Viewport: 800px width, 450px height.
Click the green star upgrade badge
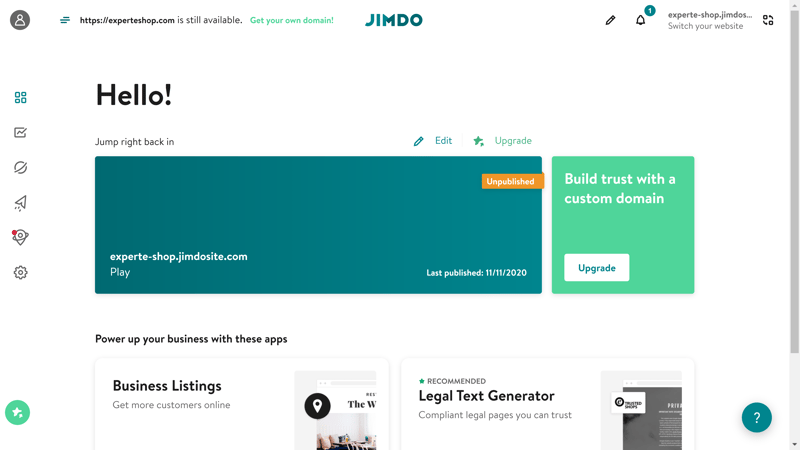17,412
